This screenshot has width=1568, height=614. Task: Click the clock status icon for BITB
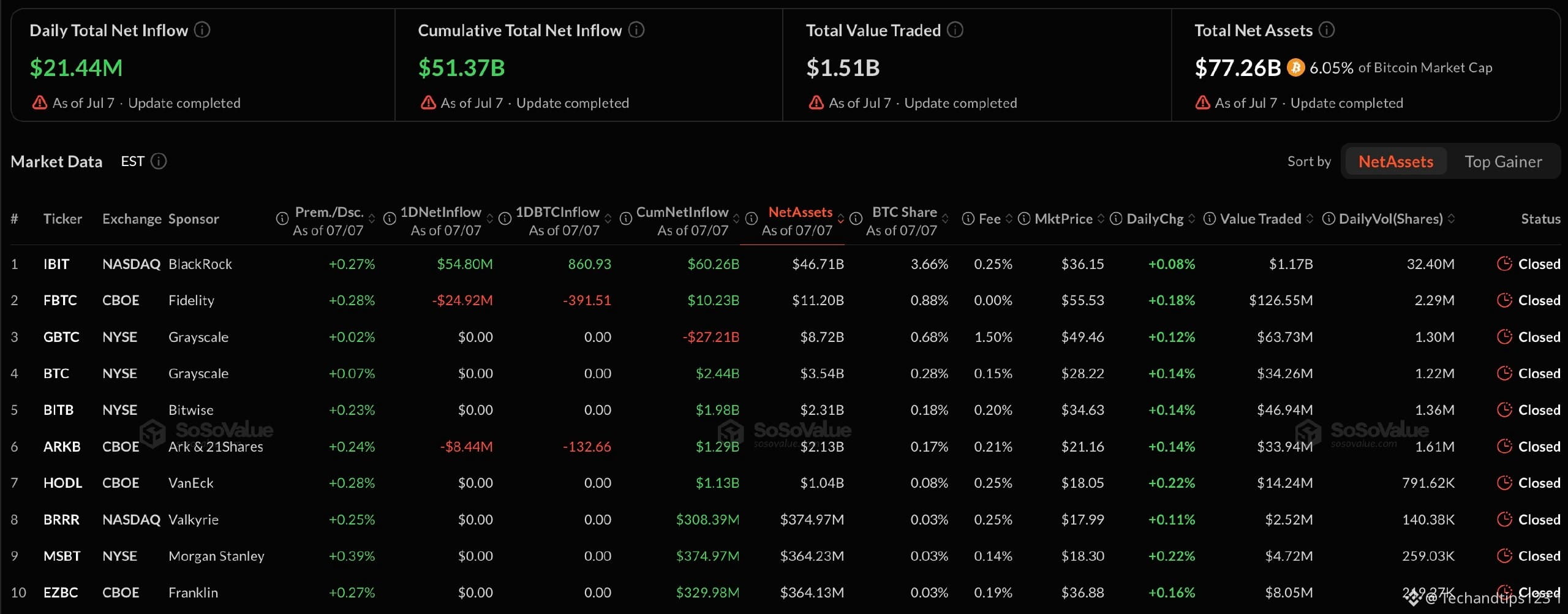click(1504, 410)
